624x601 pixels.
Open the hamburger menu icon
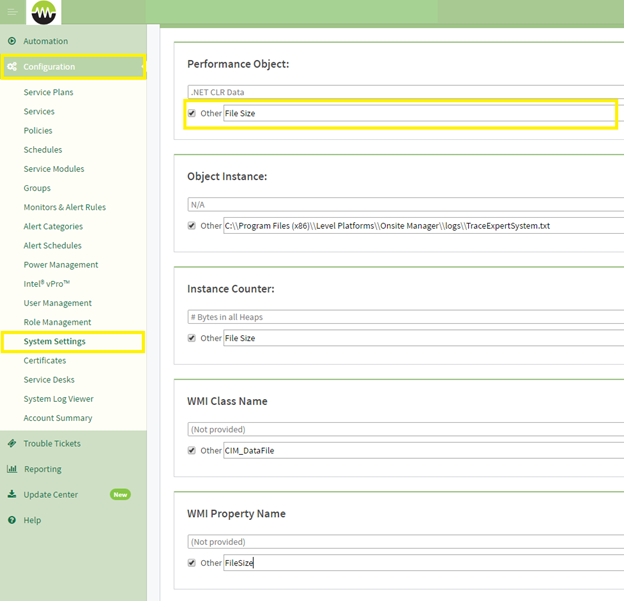[x=12, y=12]
